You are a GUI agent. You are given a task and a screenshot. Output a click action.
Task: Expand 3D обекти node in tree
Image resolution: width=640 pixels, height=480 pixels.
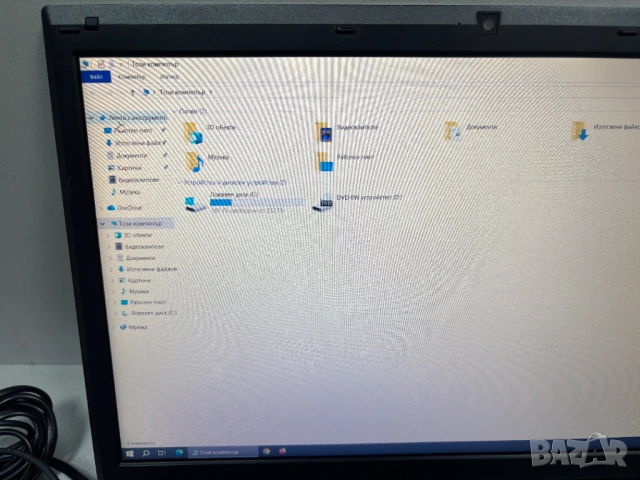tap(108, 236)
